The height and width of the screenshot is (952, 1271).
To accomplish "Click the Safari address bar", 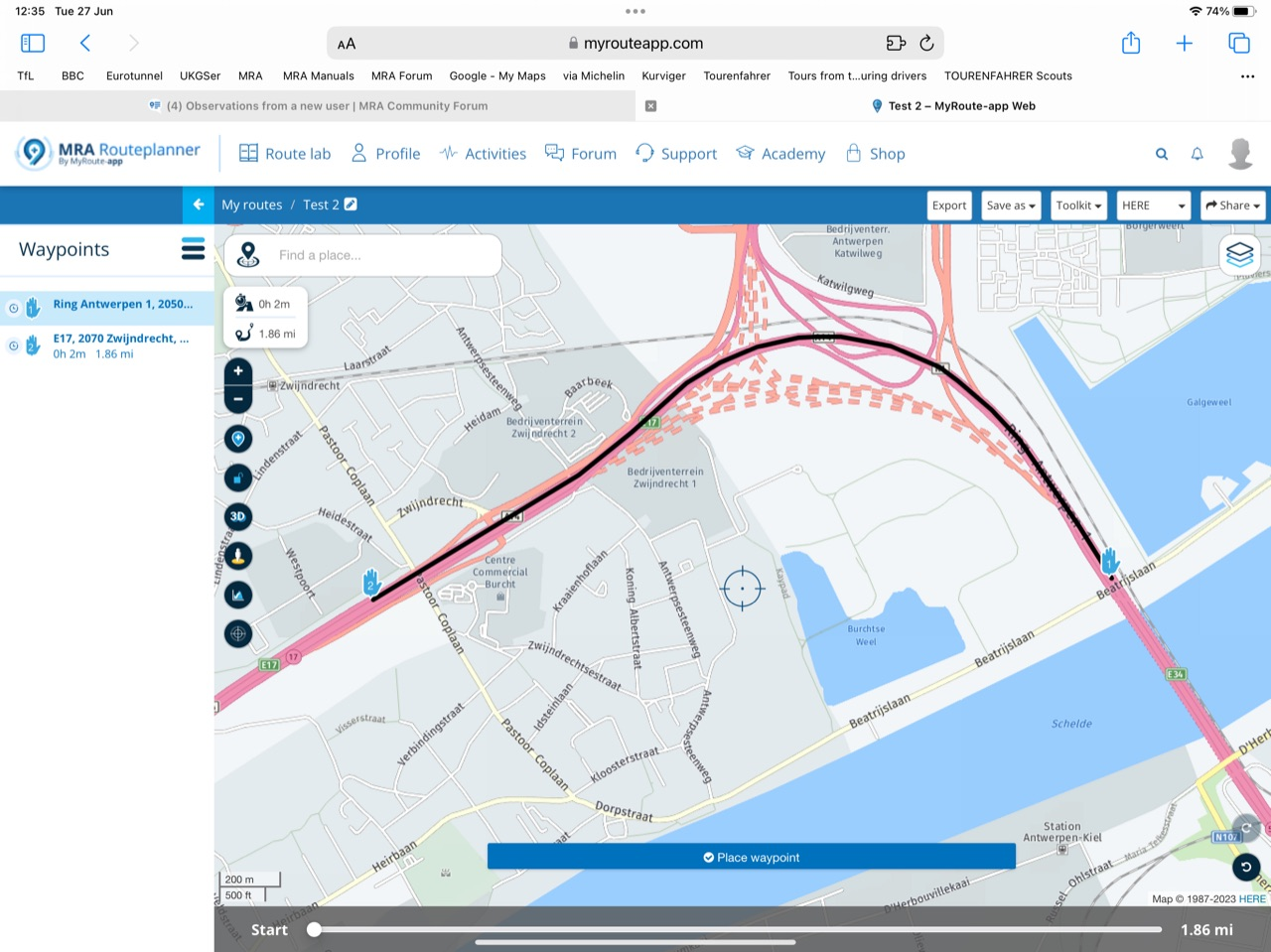I will (x=635, y=43).
